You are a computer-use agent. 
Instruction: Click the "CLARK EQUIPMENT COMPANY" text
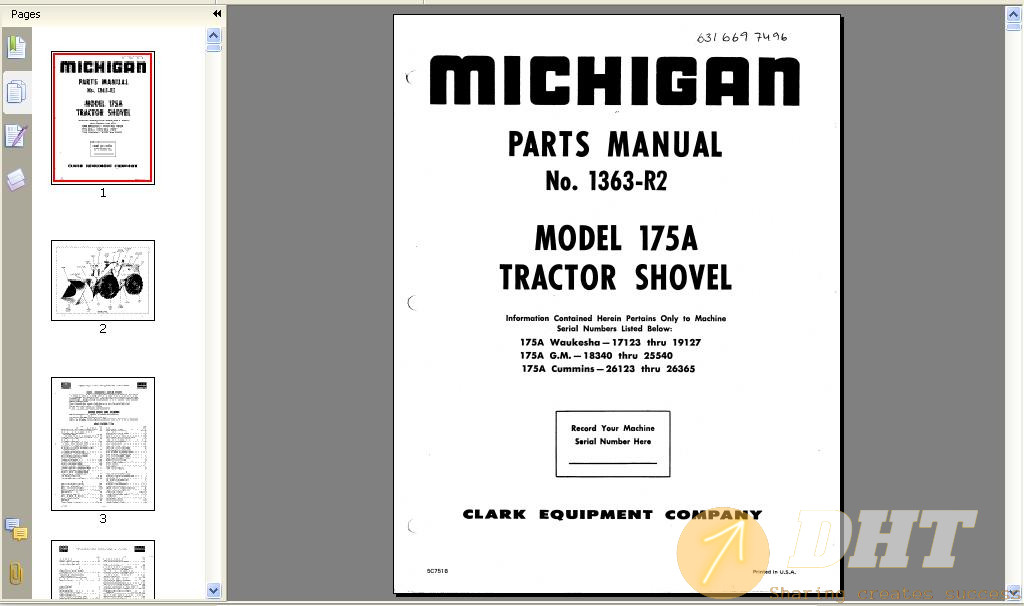click(x=612, y=515)
